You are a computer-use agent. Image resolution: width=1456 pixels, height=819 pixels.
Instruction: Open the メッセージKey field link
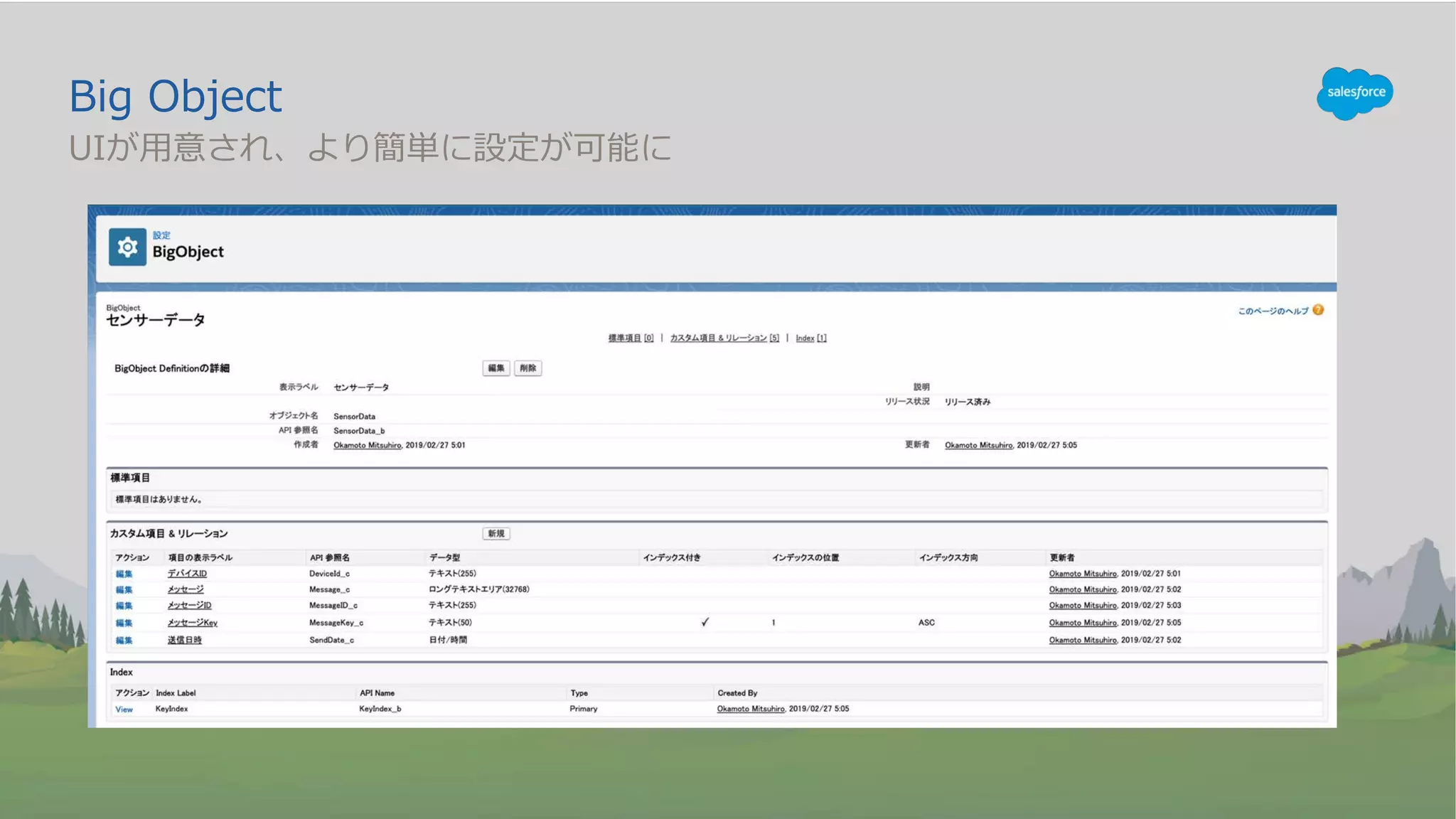[x=192, y=623]
